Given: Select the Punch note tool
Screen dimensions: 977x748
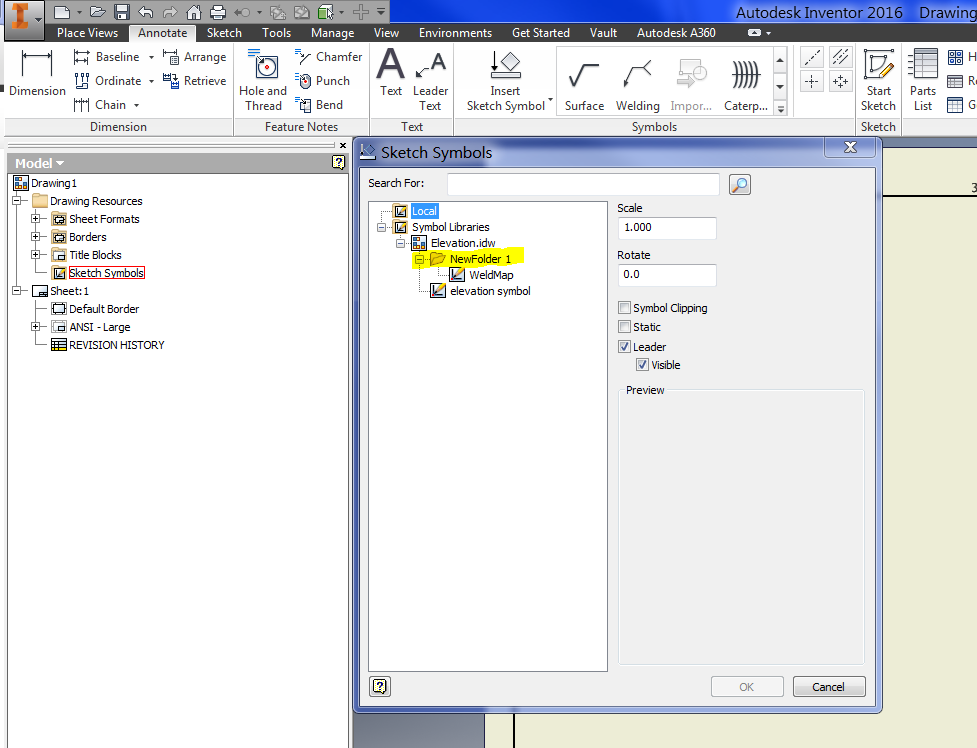Looking at the screenshot, I should [x=322, y=80].
